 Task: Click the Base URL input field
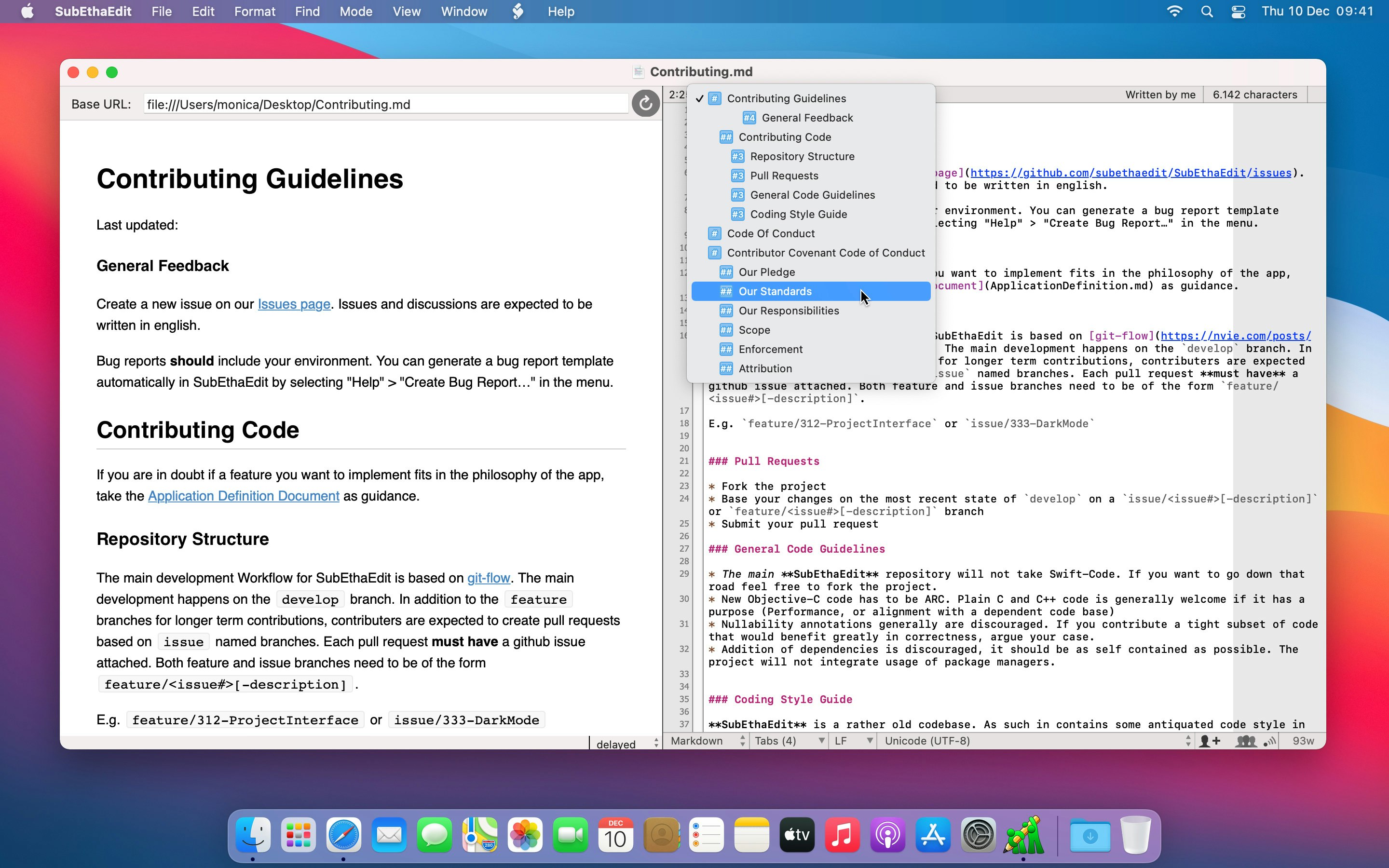385,105
